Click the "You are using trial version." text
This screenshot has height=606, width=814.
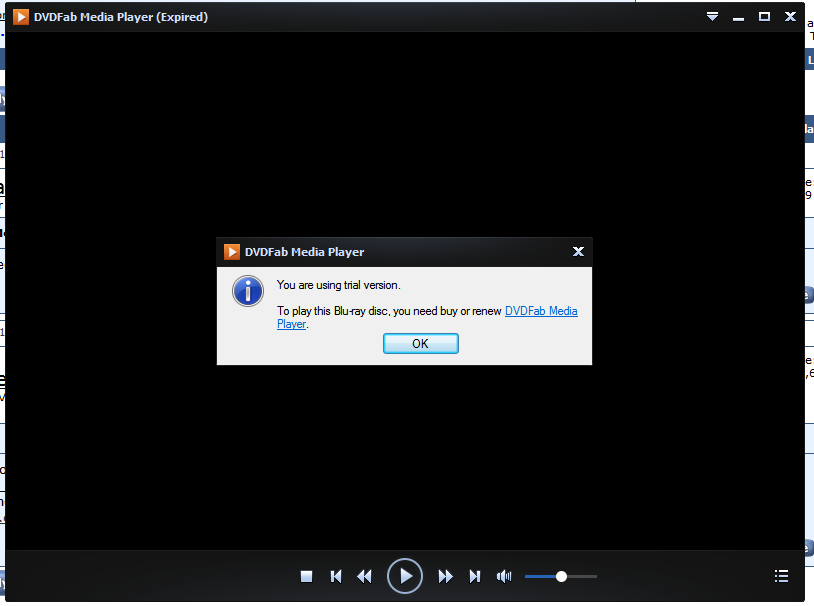[338, 285]
